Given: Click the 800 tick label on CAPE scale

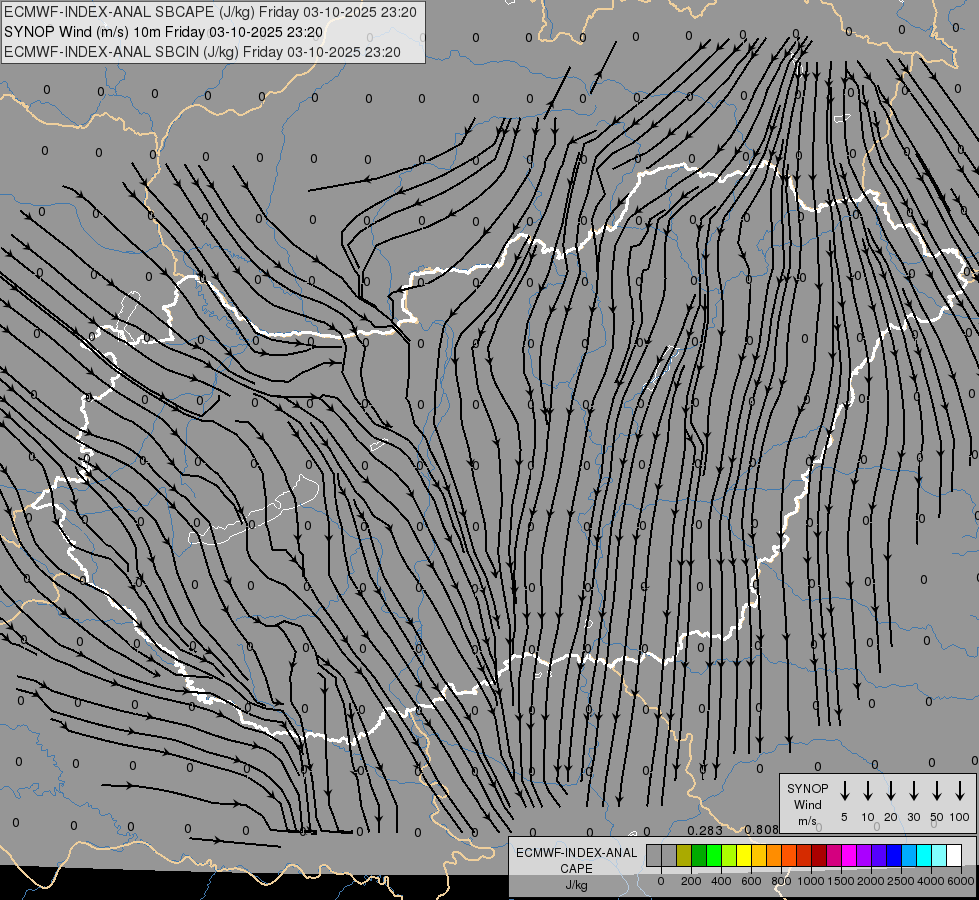Looking at the screenshot, I should pyautogui.click(x=781, y=881).
